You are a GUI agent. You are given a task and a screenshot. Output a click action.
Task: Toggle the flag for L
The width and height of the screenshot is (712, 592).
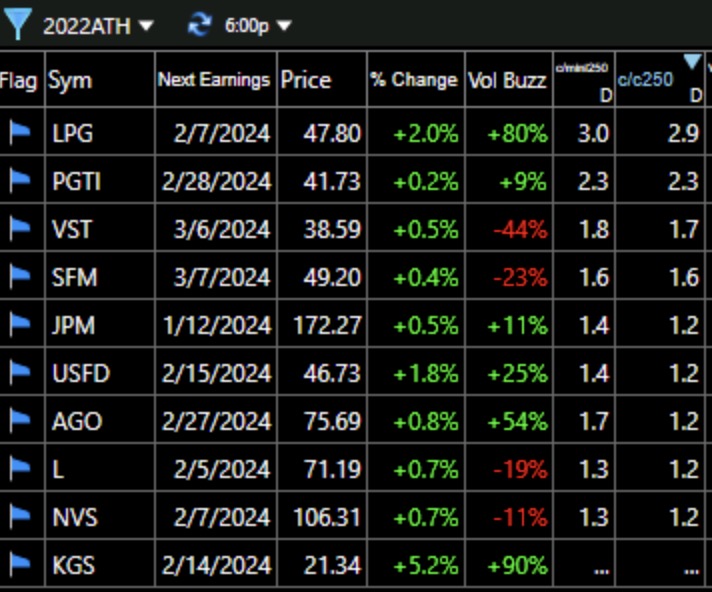click(20, 469)
